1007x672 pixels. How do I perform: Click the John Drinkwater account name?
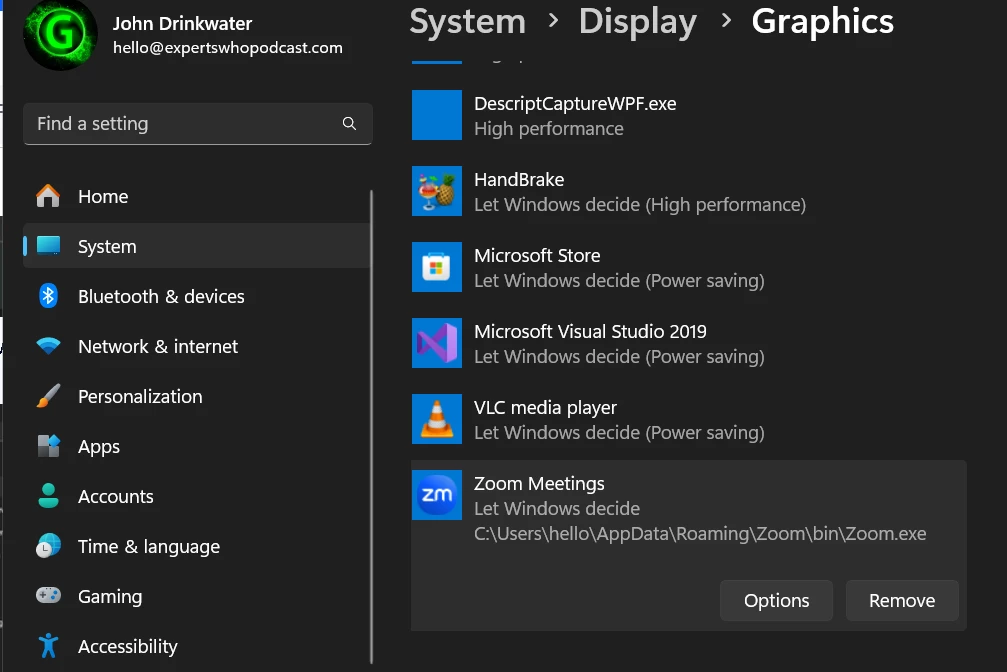182,24
